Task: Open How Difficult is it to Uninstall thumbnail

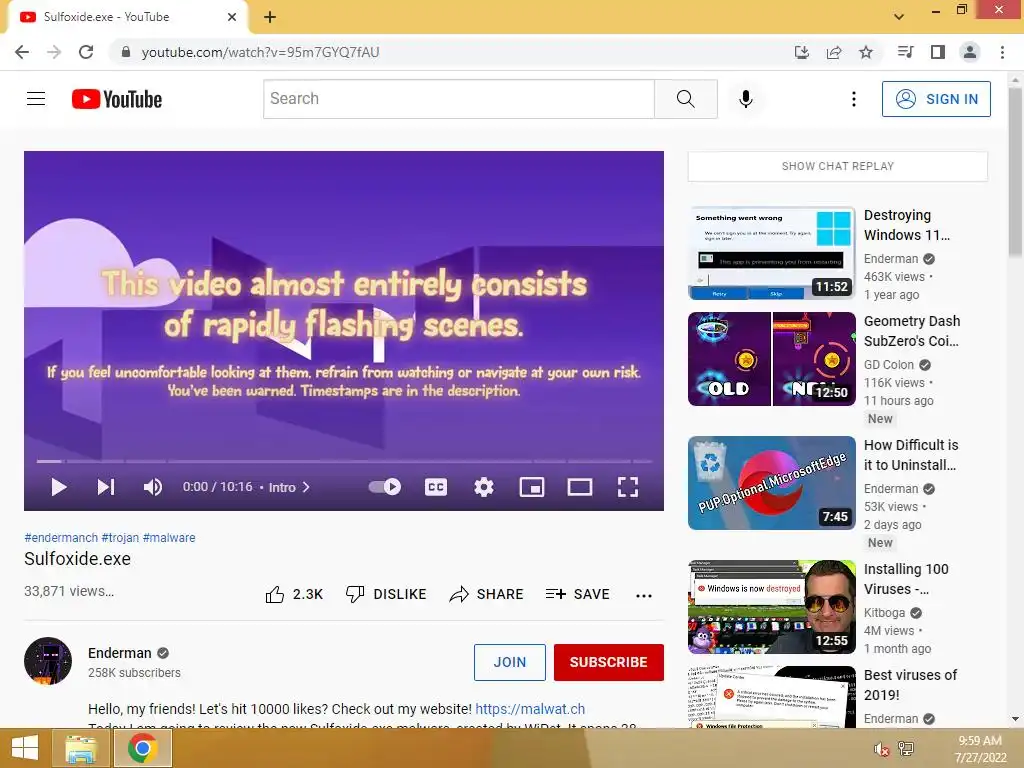Action: pyautogui.click(x=772, y=483)
